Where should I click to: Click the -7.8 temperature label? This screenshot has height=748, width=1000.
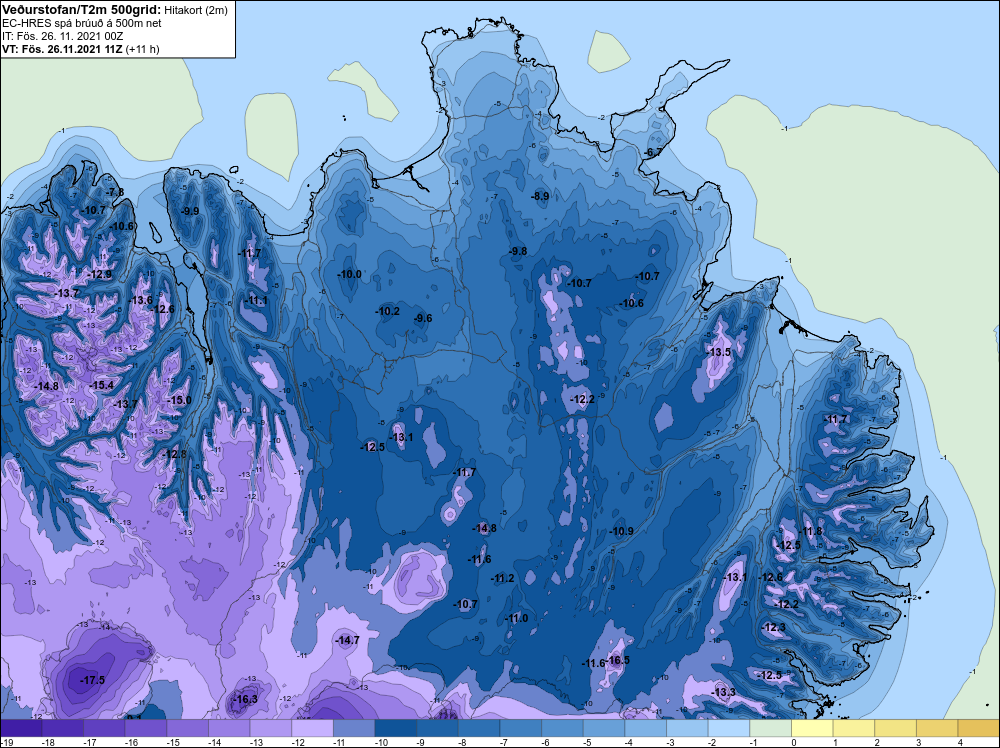tap(115, 192)
